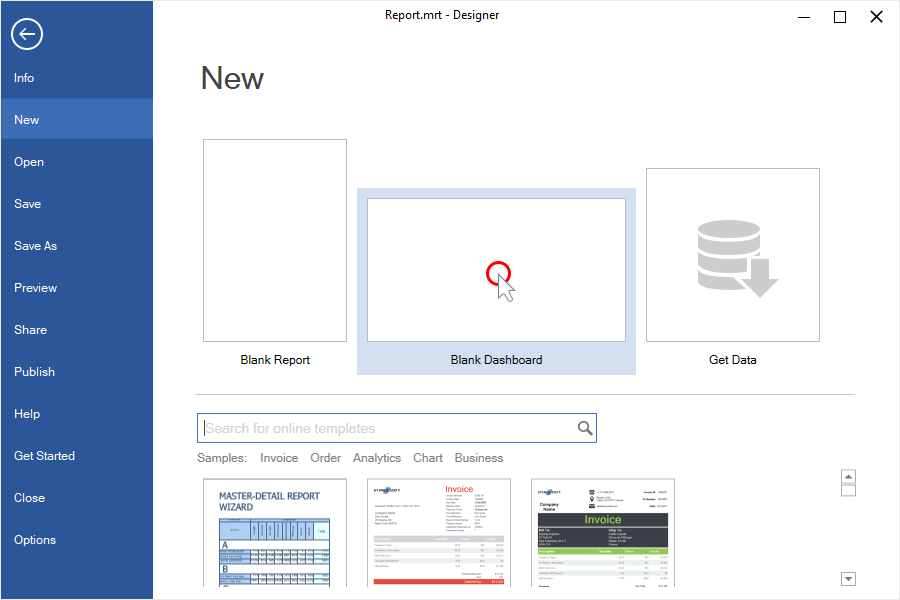The height and width of the screenshot is (600, 900).
Task: Show Analytics sample templates
Action: tap(377, 458)
